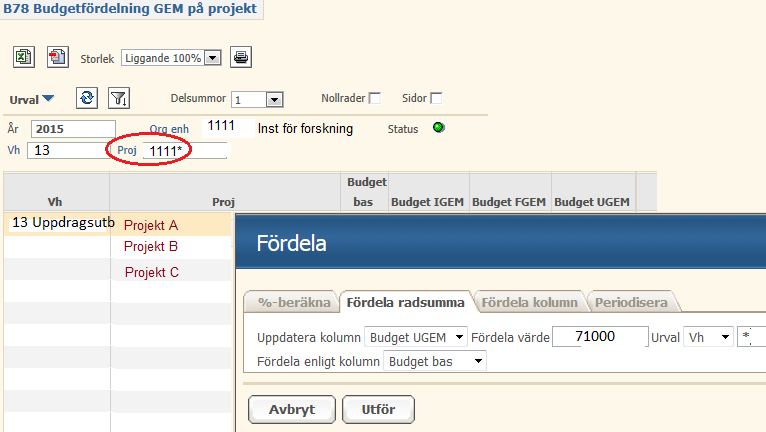Click the filter funnel icon

[119, 98]
